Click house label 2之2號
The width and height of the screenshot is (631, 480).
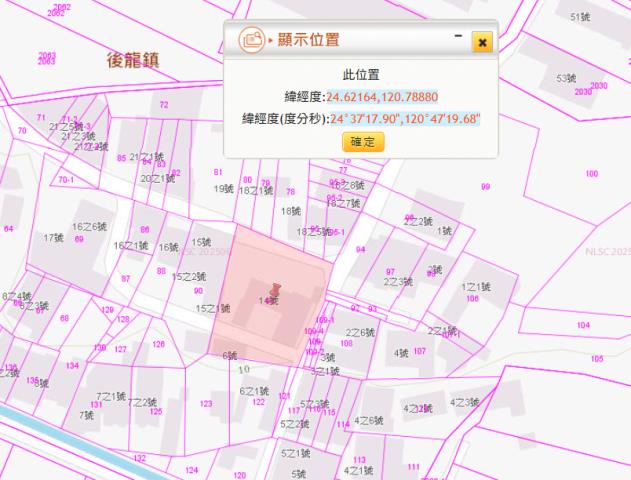[419, 221]
